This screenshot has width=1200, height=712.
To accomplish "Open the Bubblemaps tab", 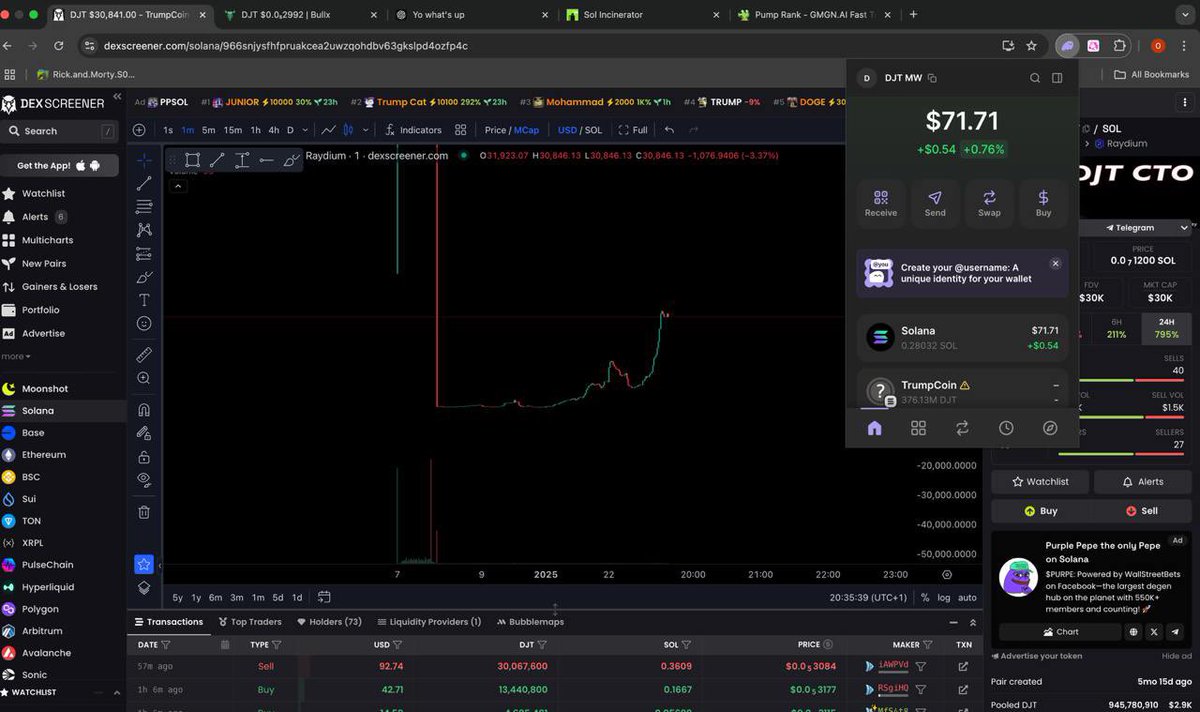I will [x=529, y=622].
